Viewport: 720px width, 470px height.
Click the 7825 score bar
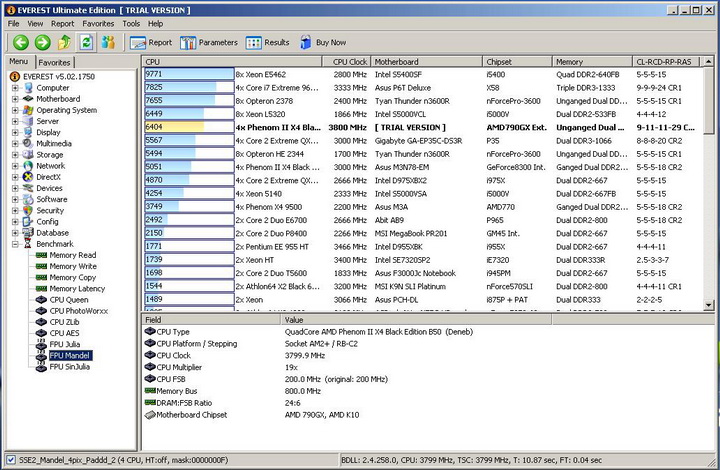[189, 88]
